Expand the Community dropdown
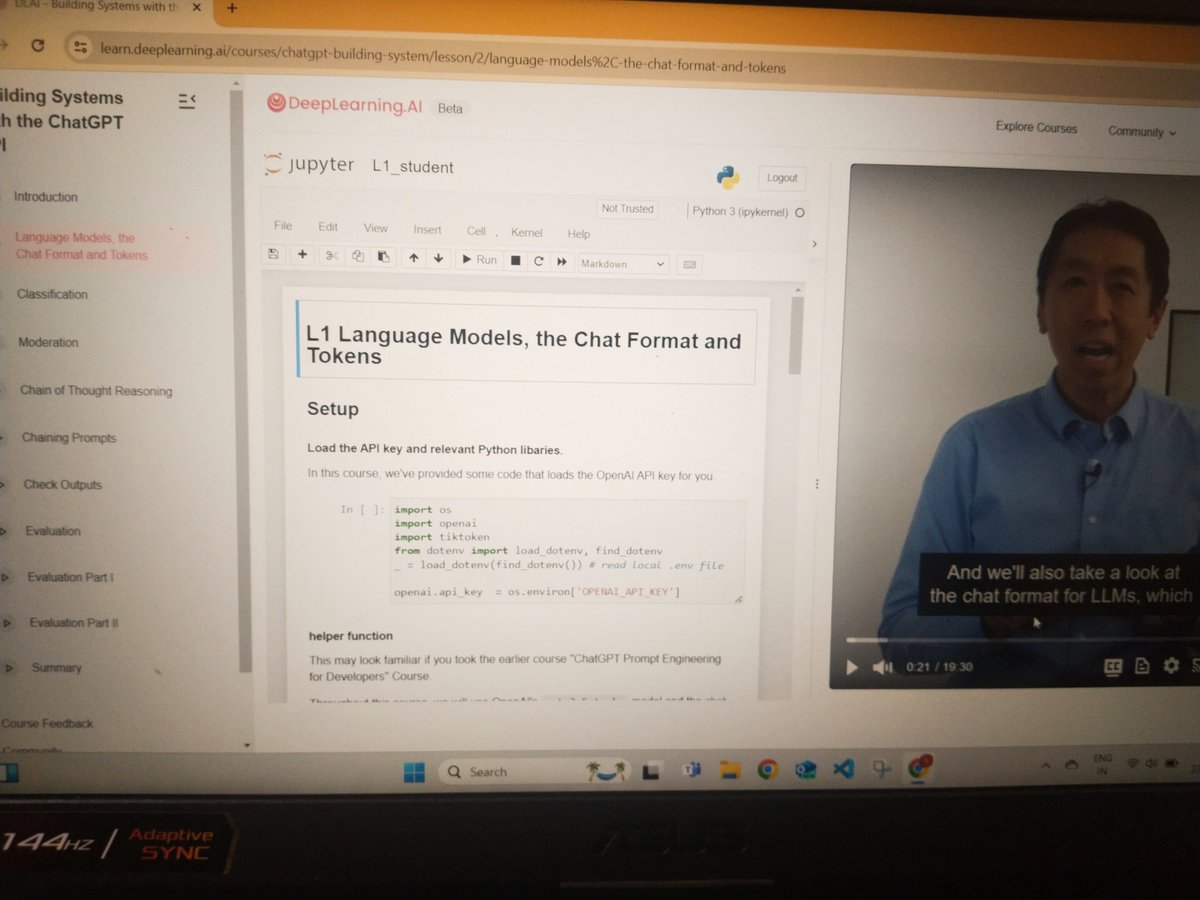Image resolution: width=1200 pixels, height=900 pixels. click(x=1141, y=131)
